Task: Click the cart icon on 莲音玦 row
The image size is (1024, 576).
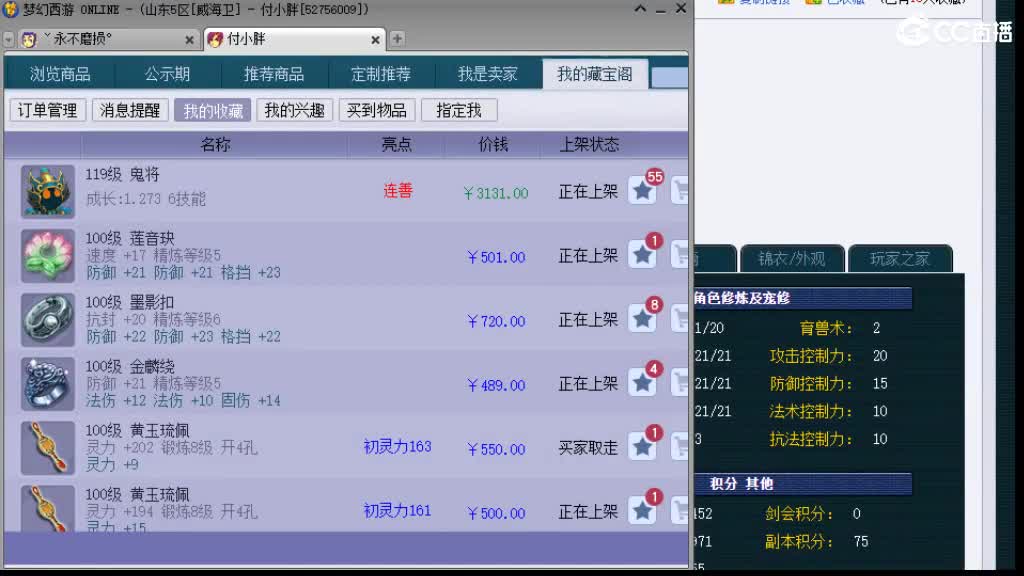Action: pos(680,255)
